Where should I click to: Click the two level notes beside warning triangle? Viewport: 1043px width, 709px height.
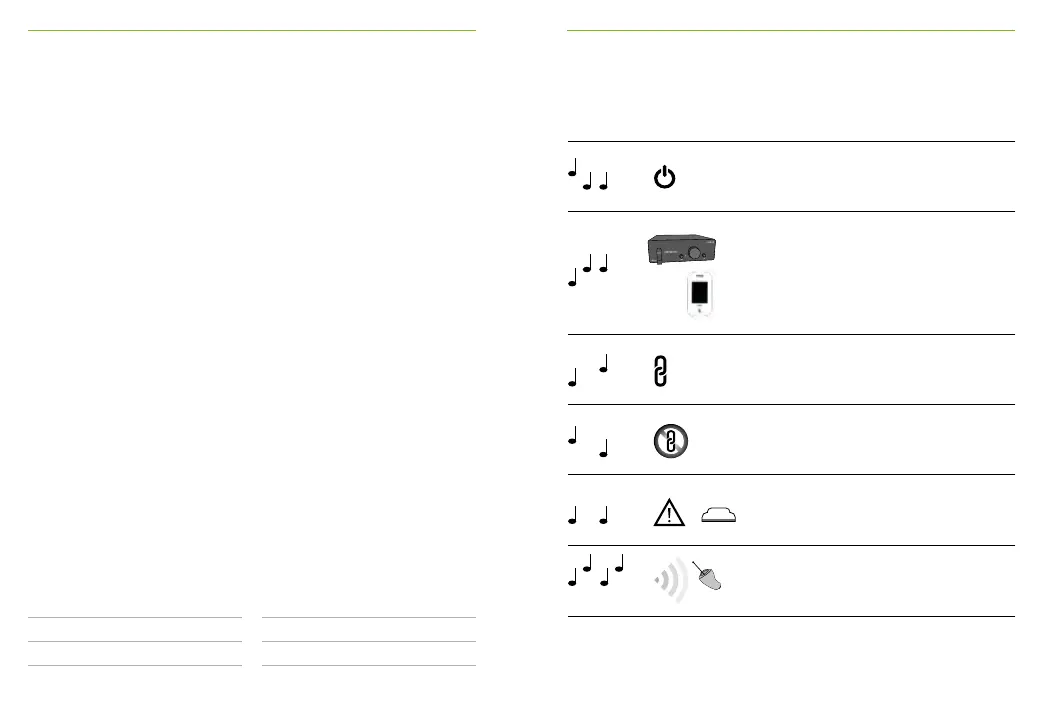coord(588,515)
